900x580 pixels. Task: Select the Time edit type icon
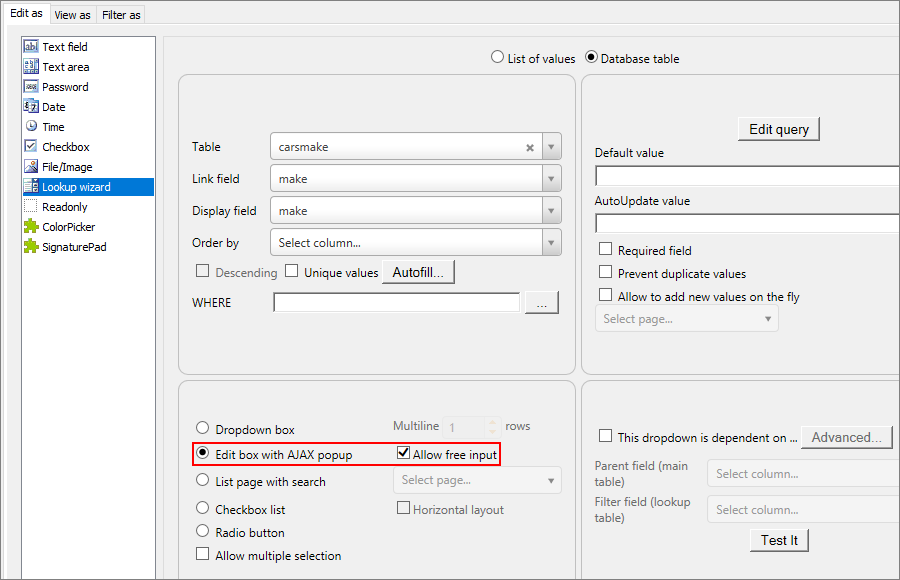[31, 126]
